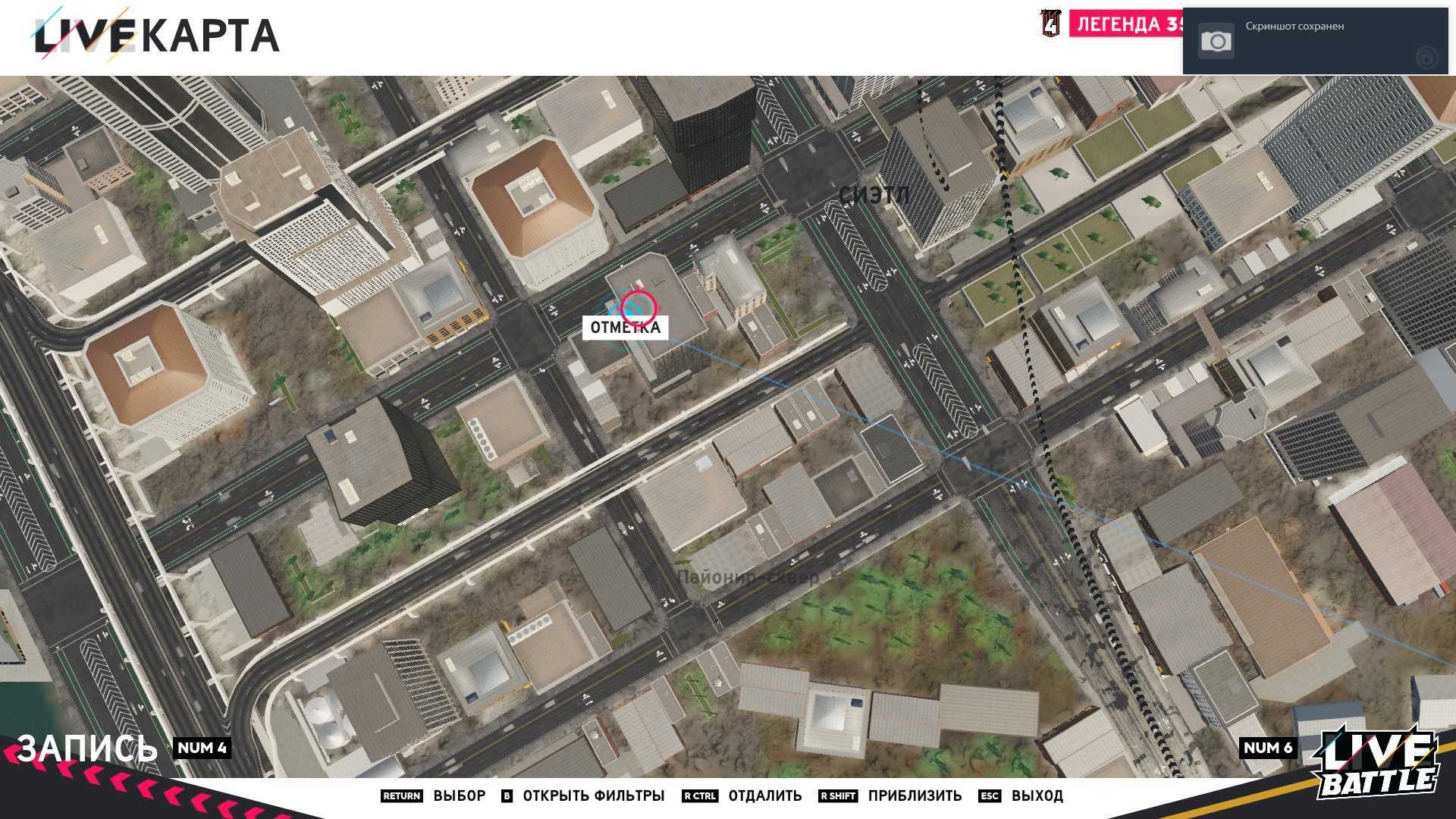Click the ОТМЕТКА waypoint label
Image resolution: width=1456 pixels, height=819 pixels.
pyautogui.click(x=625, y=328)
